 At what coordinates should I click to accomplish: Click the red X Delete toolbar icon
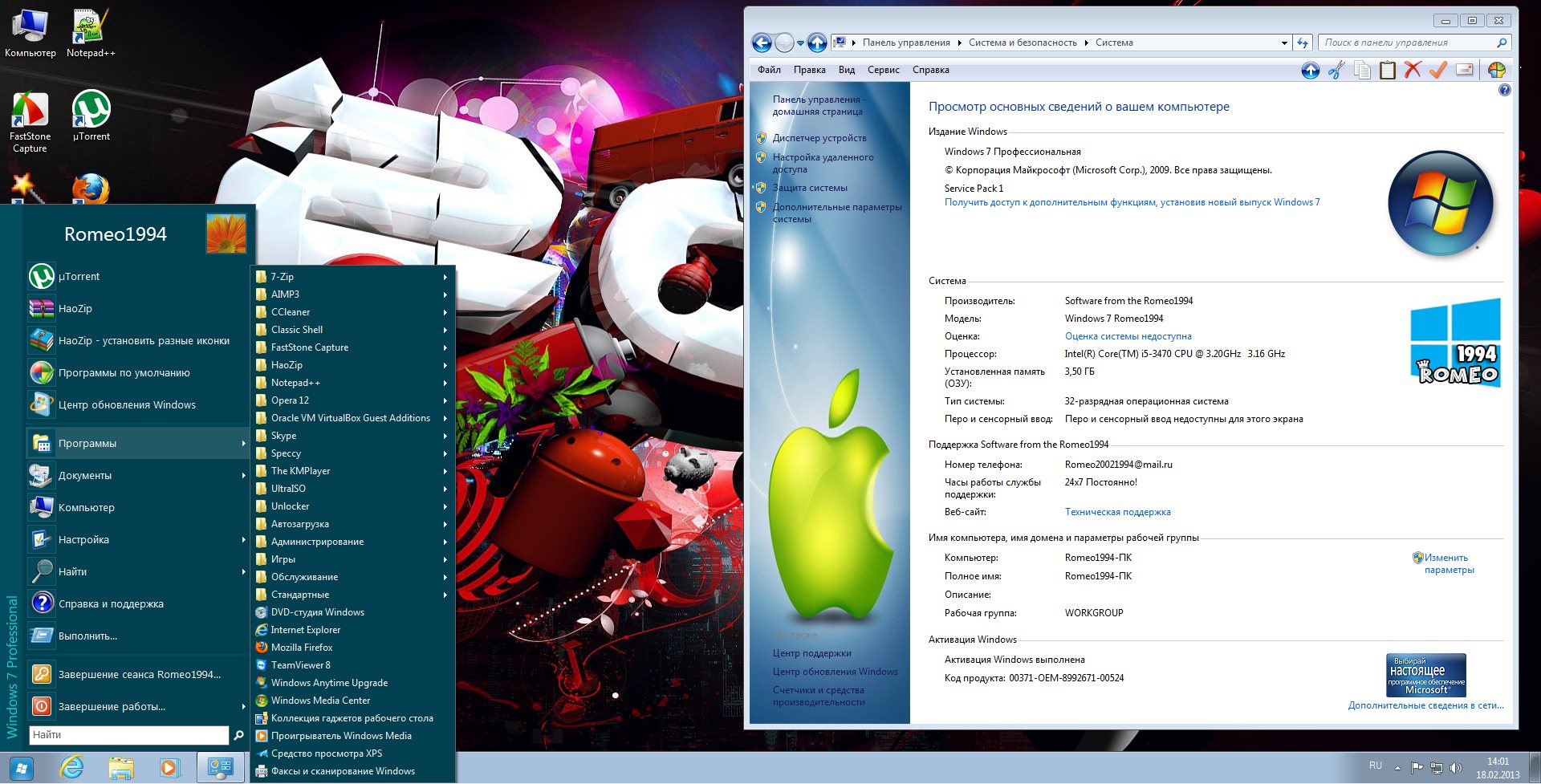point(1413,71)
